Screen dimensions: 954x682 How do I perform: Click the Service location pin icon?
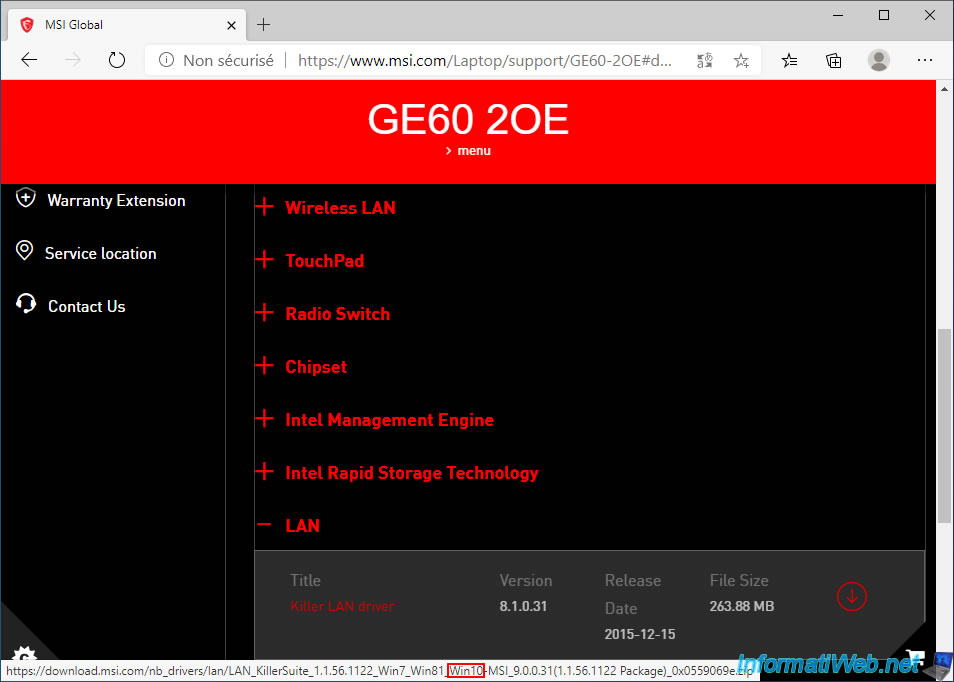(24, 251)
